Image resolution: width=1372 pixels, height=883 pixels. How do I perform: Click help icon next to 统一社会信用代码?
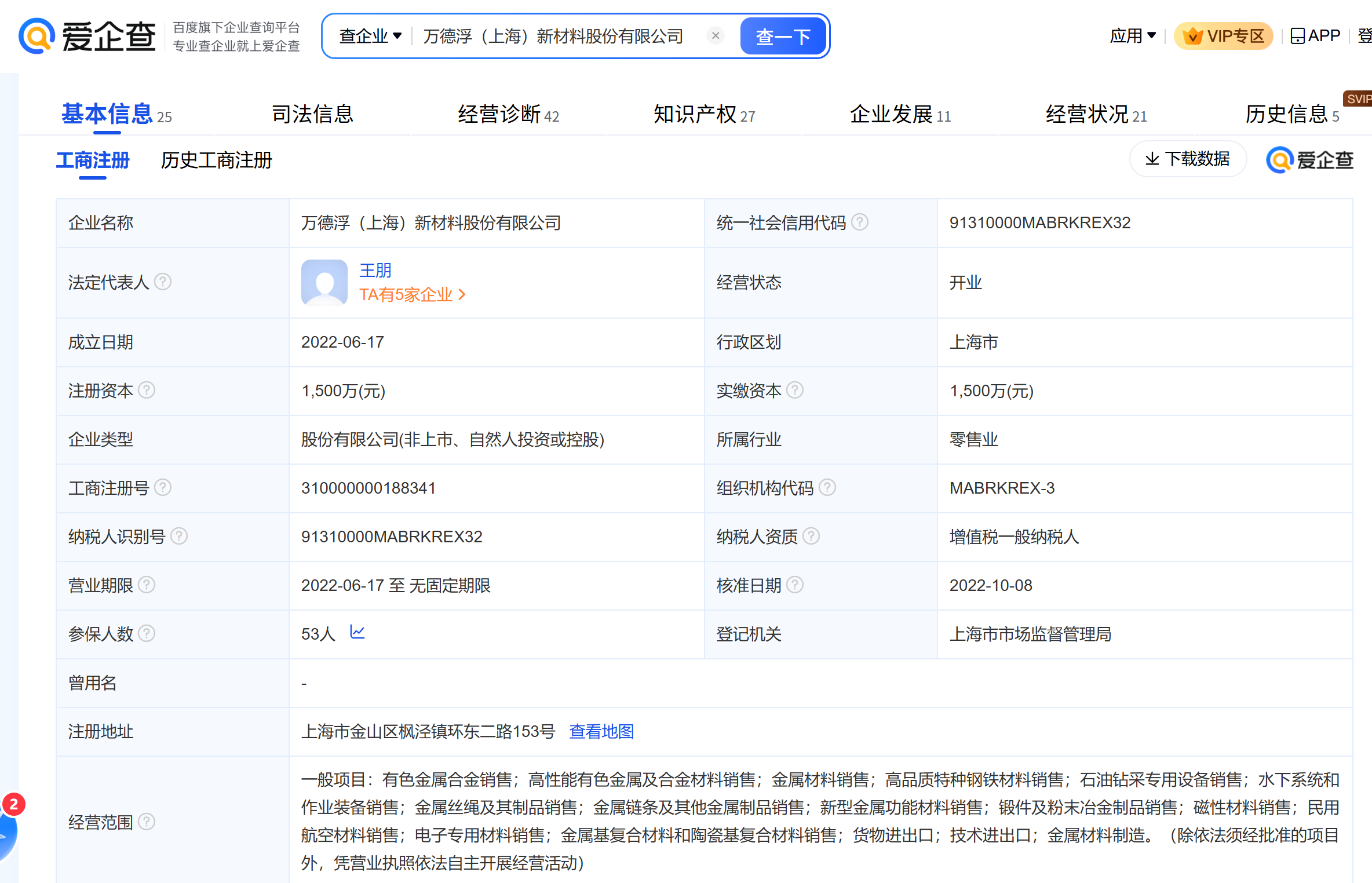point(860,222)
